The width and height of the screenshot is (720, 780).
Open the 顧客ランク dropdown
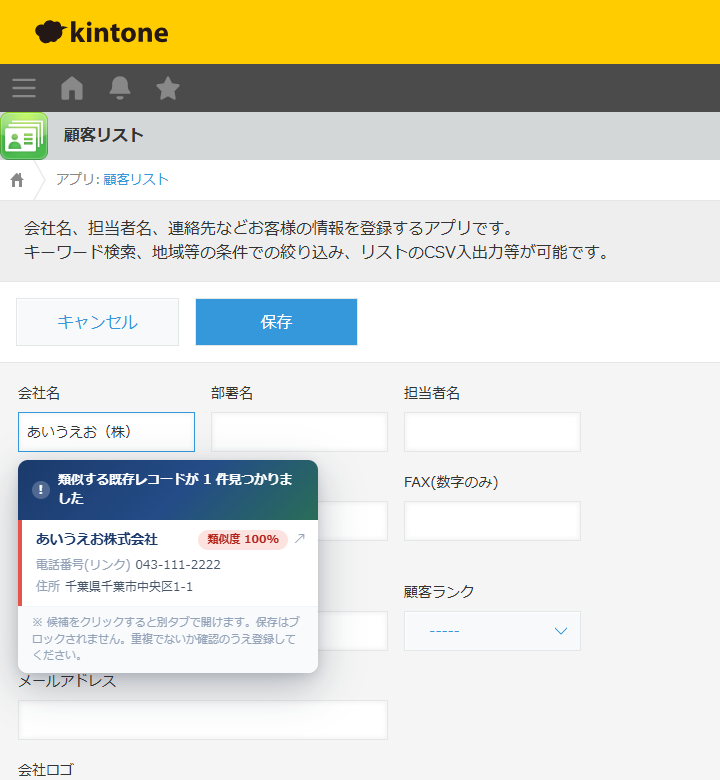[492, 631]
